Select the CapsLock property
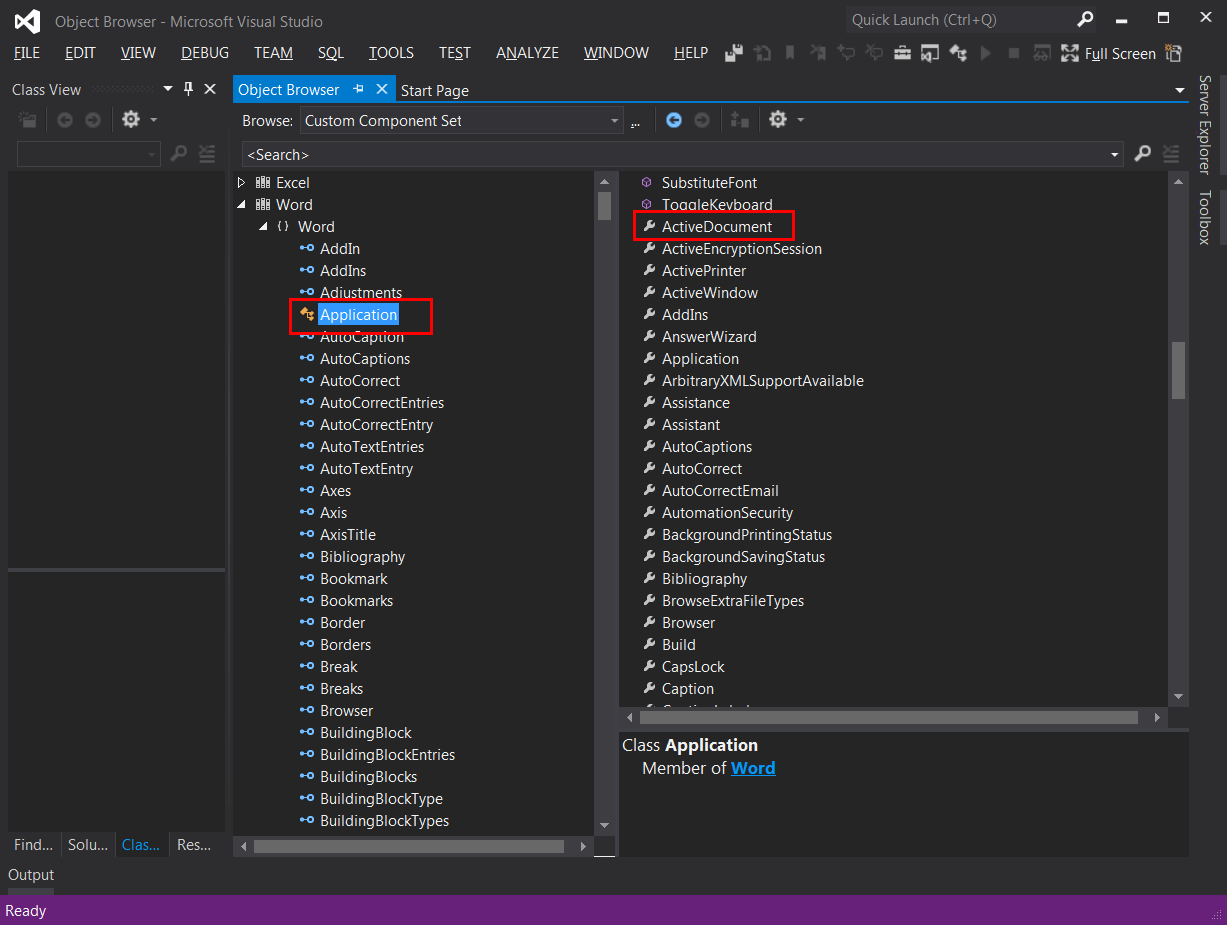The height and width of the screenshot is (925, 1227). point(693,667)
